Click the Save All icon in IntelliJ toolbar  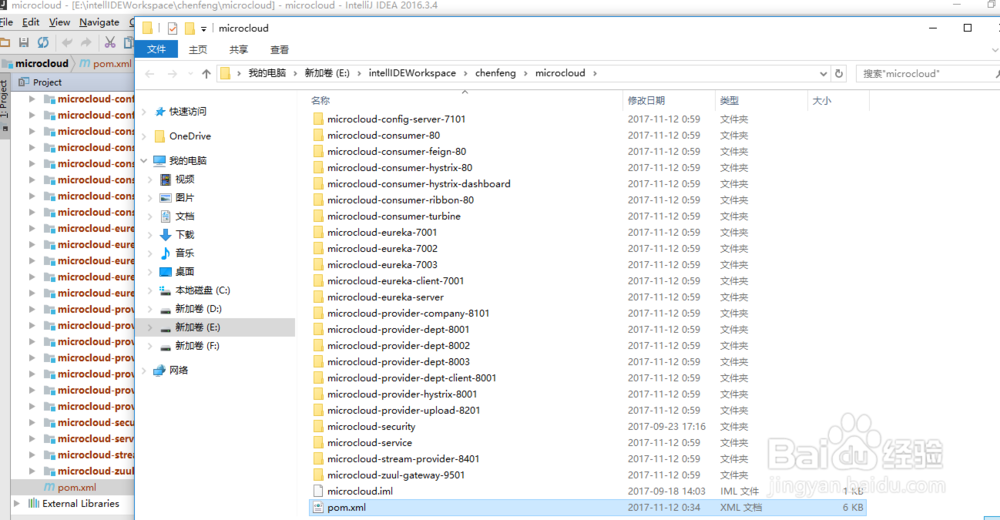(x=24, y=43)
